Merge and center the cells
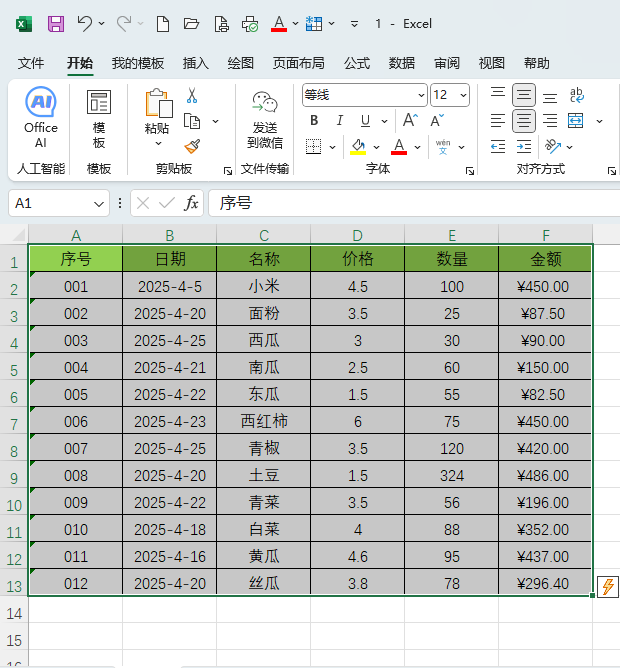 point(576,121)
